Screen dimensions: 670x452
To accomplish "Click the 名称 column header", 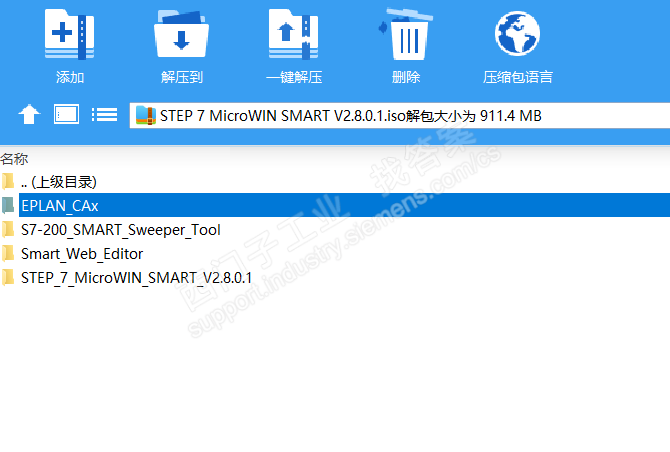I will 14,159.
